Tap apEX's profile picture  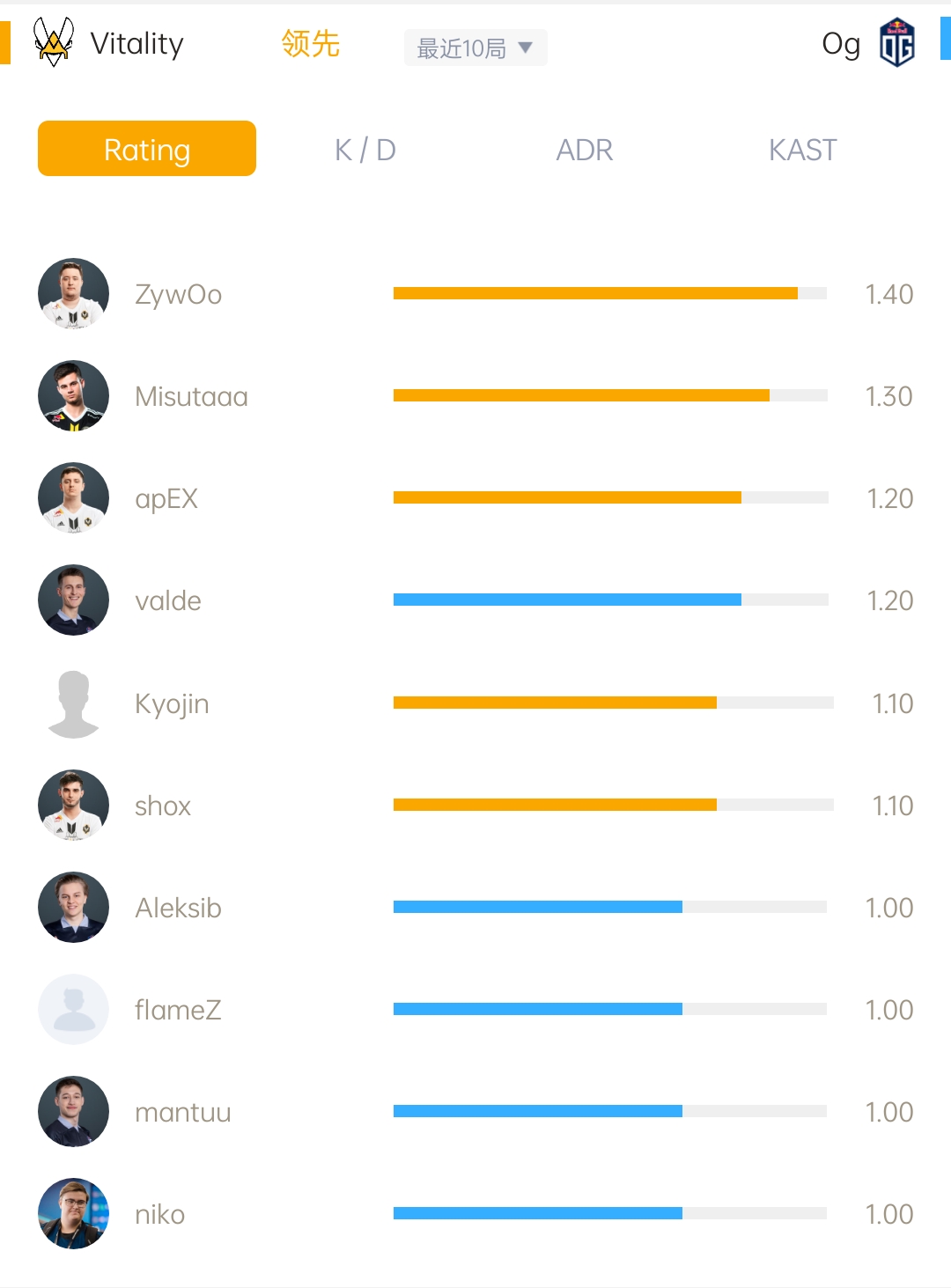74,497
